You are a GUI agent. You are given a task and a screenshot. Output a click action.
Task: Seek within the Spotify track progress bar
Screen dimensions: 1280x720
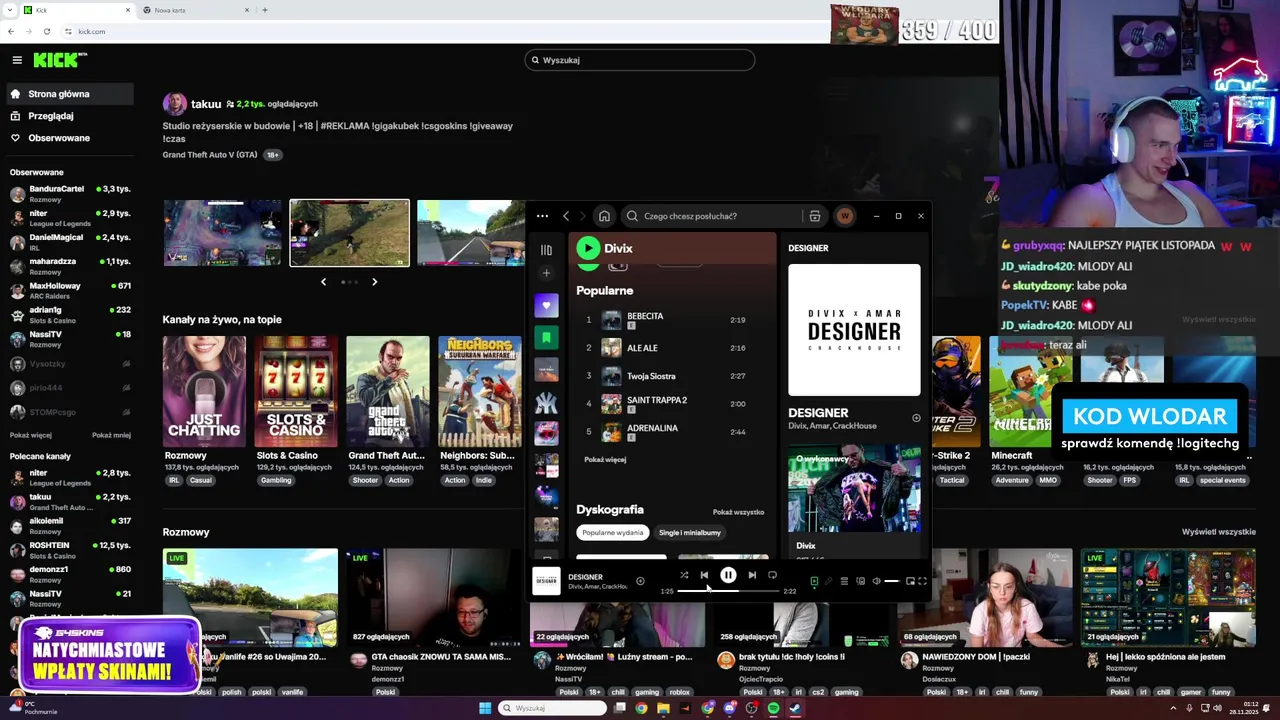coord(728,591)
